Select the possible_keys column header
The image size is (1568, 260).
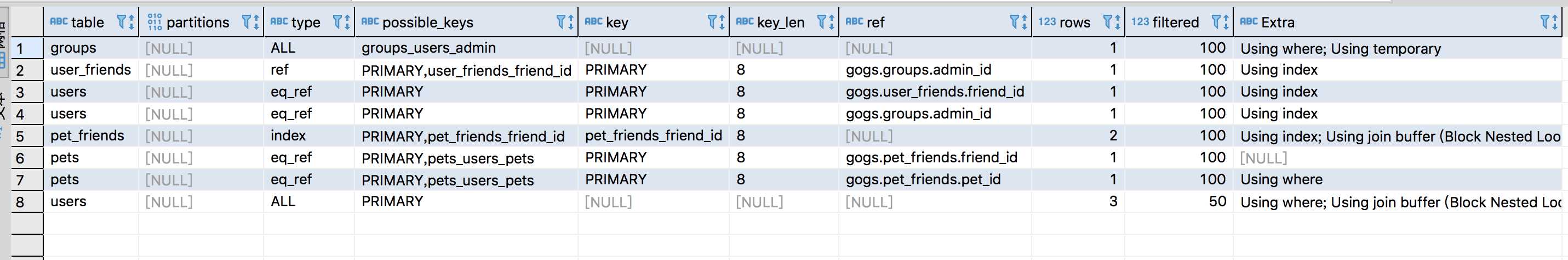click(427, 22)
